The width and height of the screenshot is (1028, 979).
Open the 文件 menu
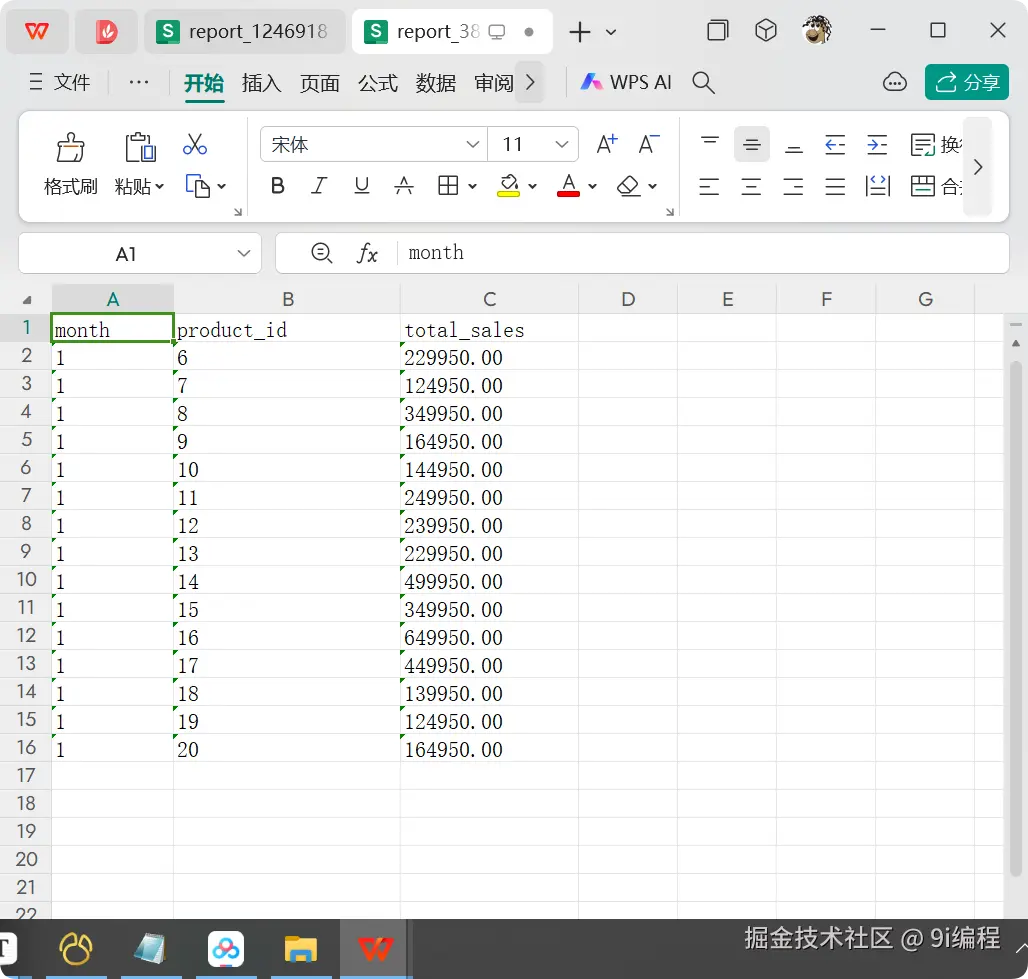point(60,82)
